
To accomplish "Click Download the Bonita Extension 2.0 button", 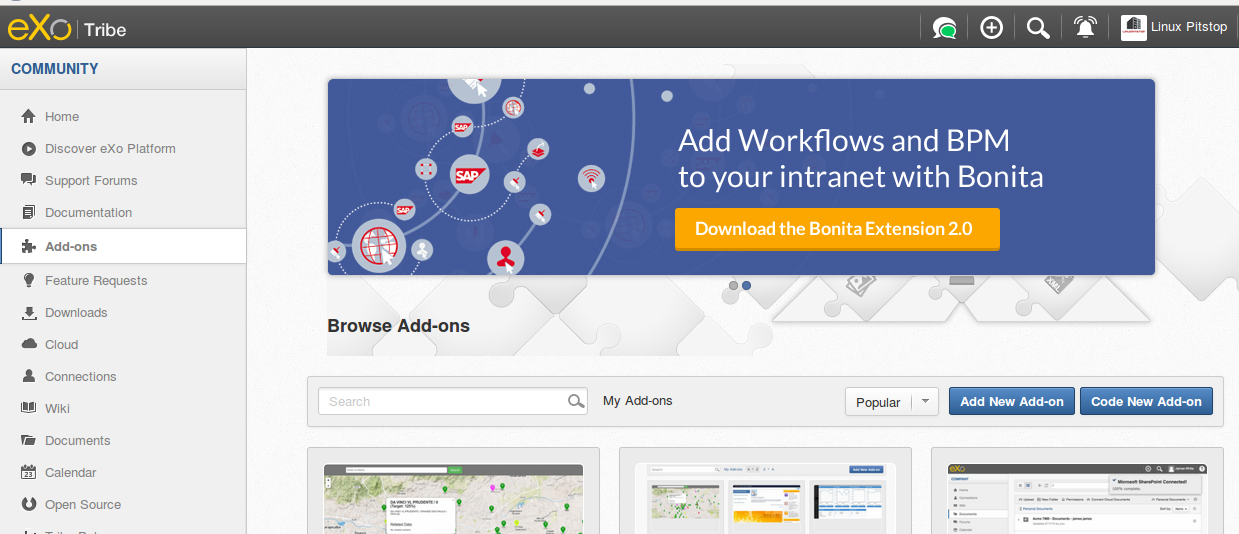I will [837, 229].
